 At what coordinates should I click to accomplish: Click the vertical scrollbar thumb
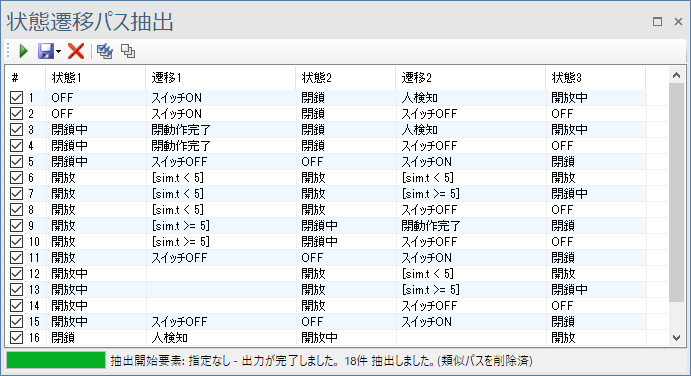coord(676,192)
